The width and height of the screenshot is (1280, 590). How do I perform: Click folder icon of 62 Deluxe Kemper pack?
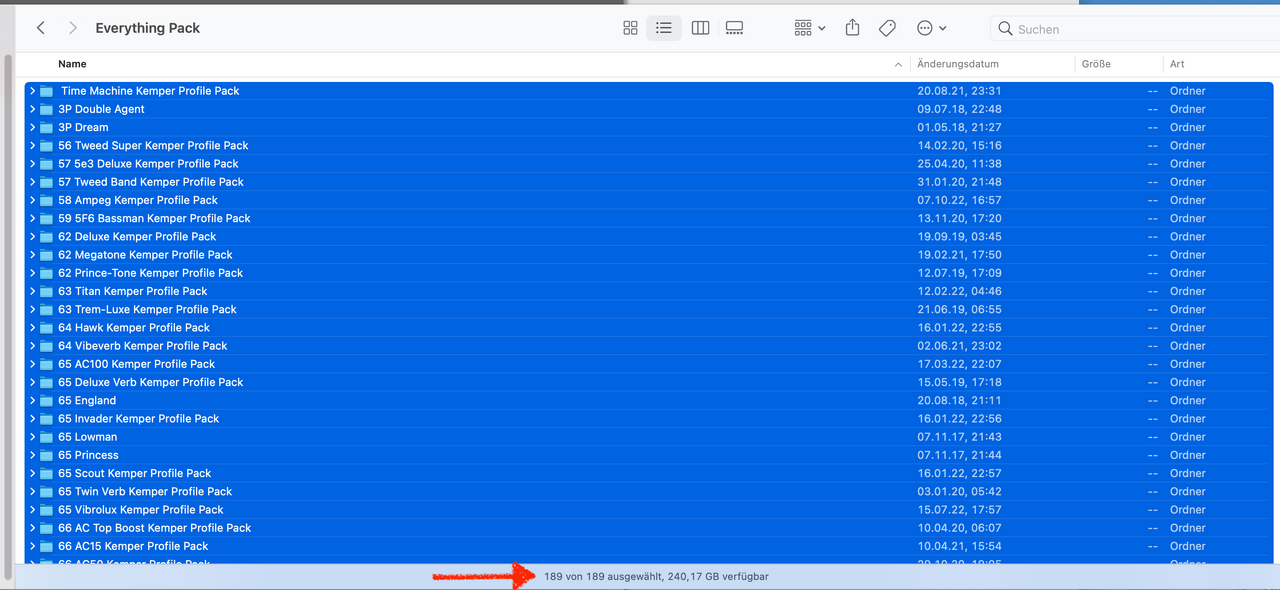pyautogui.click(x=47, y=237)
